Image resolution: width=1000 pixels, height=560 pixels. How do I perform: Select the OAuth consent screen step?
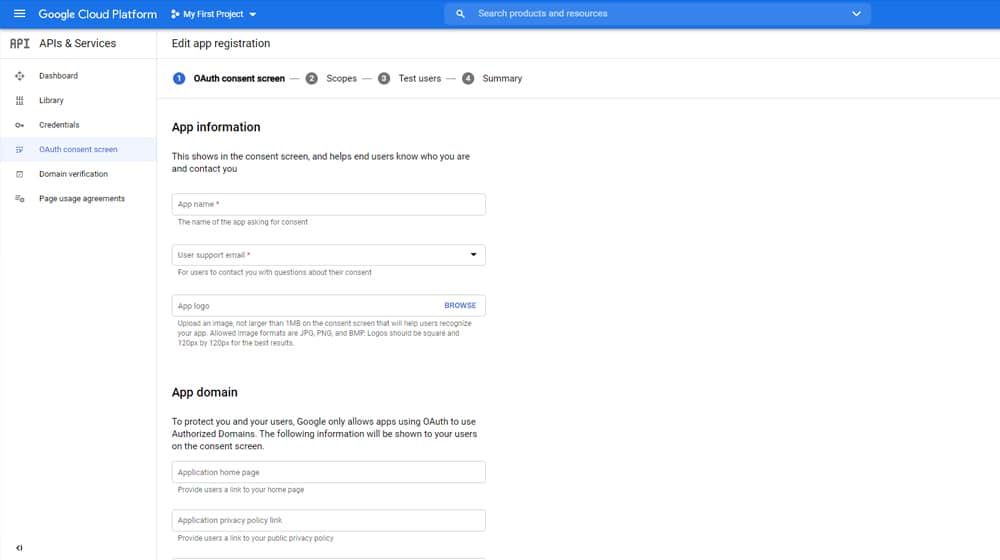coord(239,78)
